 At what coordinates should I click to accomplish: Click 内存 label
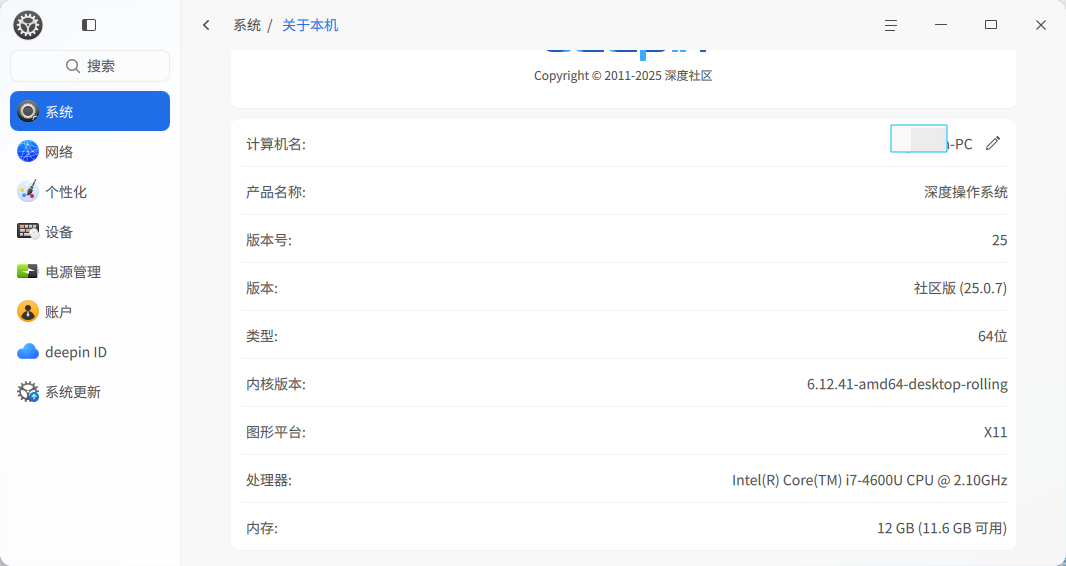coord(262,528)
